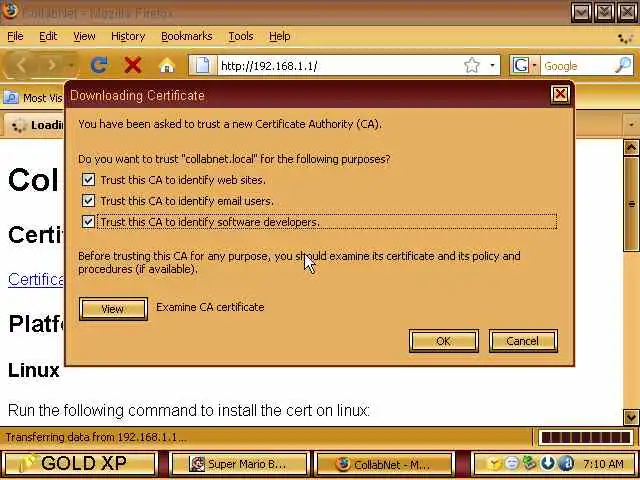This screenshot has height=480, width=640.
Task: Open the address bar history dropdown
Action: pyautogui.click(x=492, y=65)
